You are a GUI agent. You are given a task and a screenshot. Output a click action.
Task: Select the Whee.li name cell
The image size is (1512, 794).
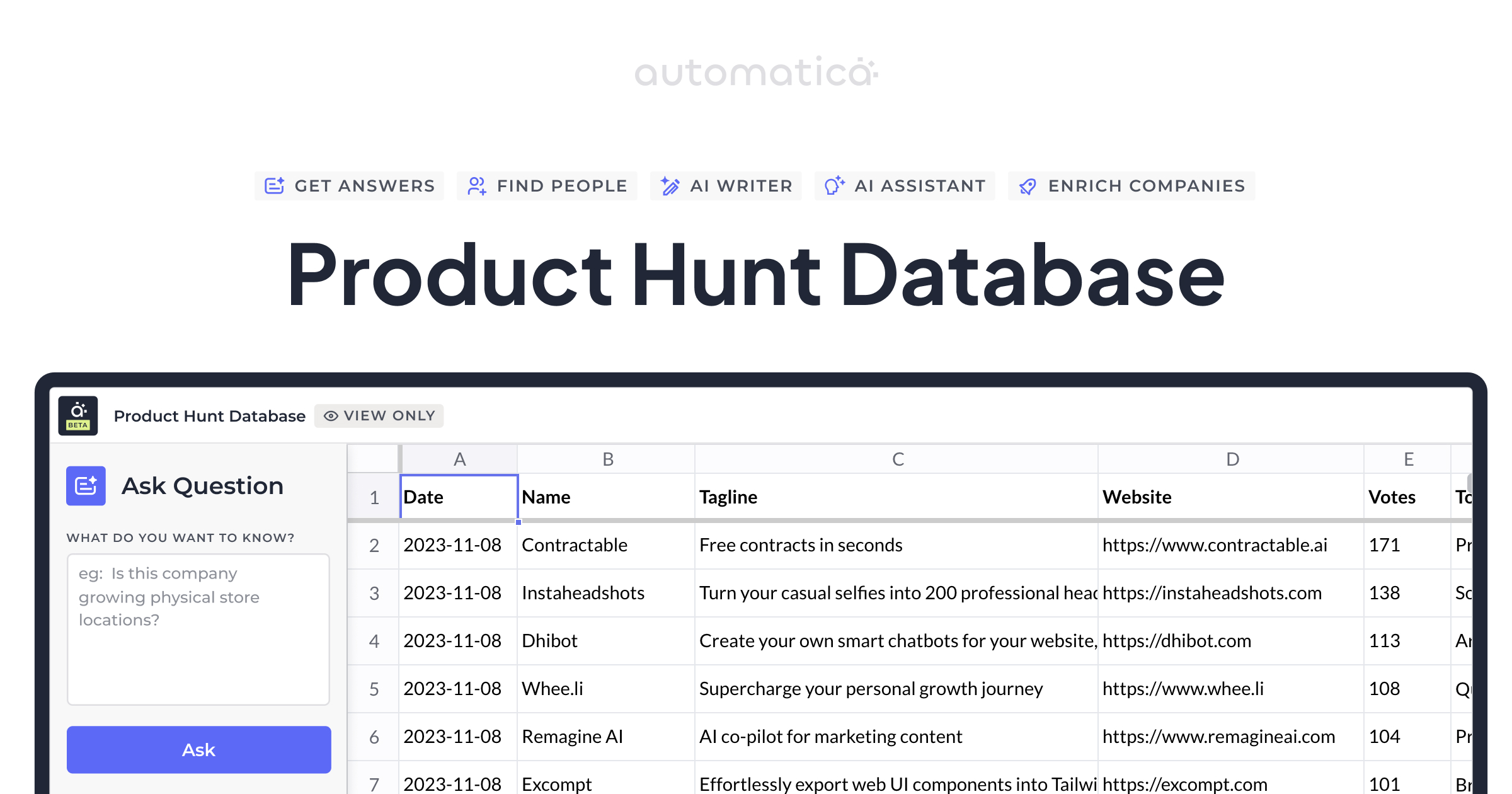pos(607,689)
